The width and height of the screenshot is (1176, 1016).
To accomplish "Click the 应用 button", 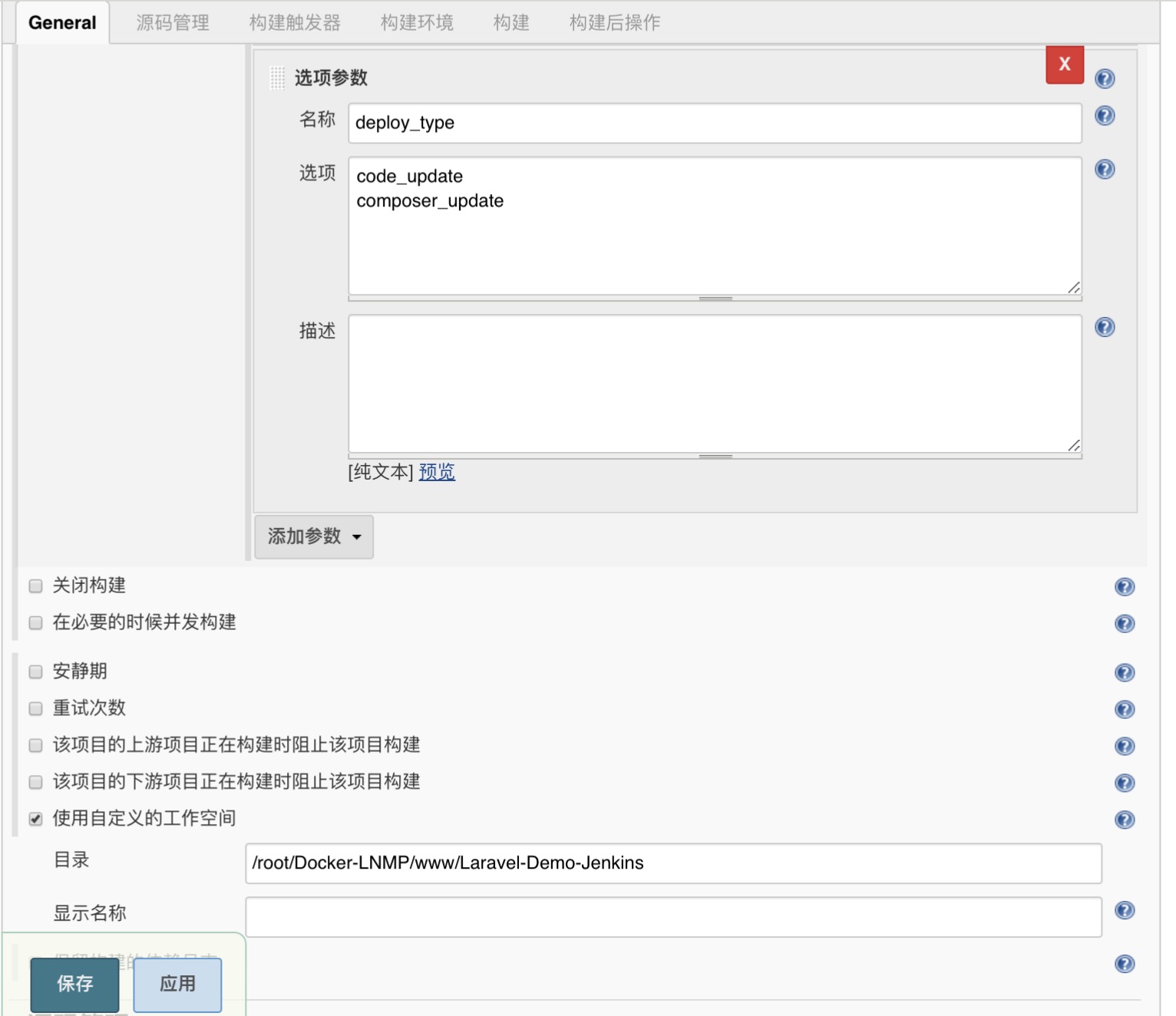I will click(177, 985).
